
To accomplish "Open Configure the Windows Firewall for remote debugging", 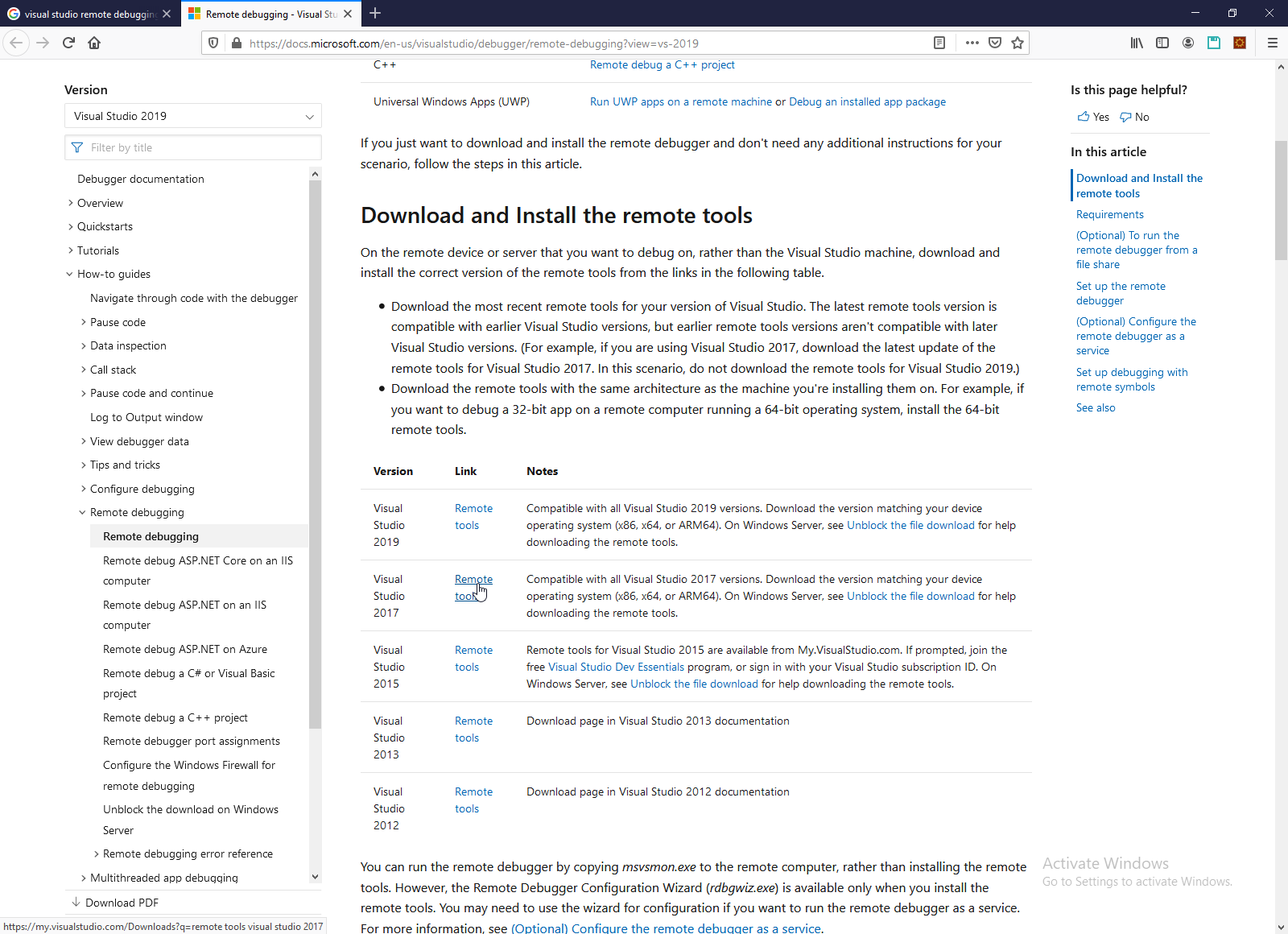I will (x=189, y=775).
